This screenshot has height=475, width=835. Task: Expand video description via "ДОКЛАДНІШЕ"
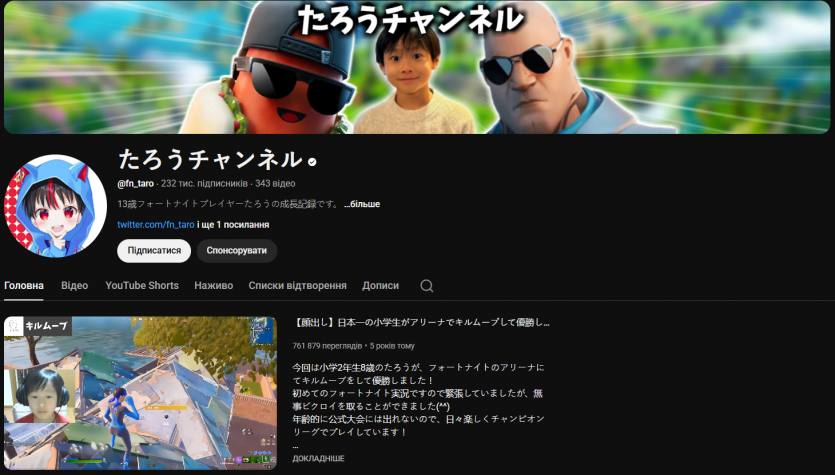tap(318, 458)
